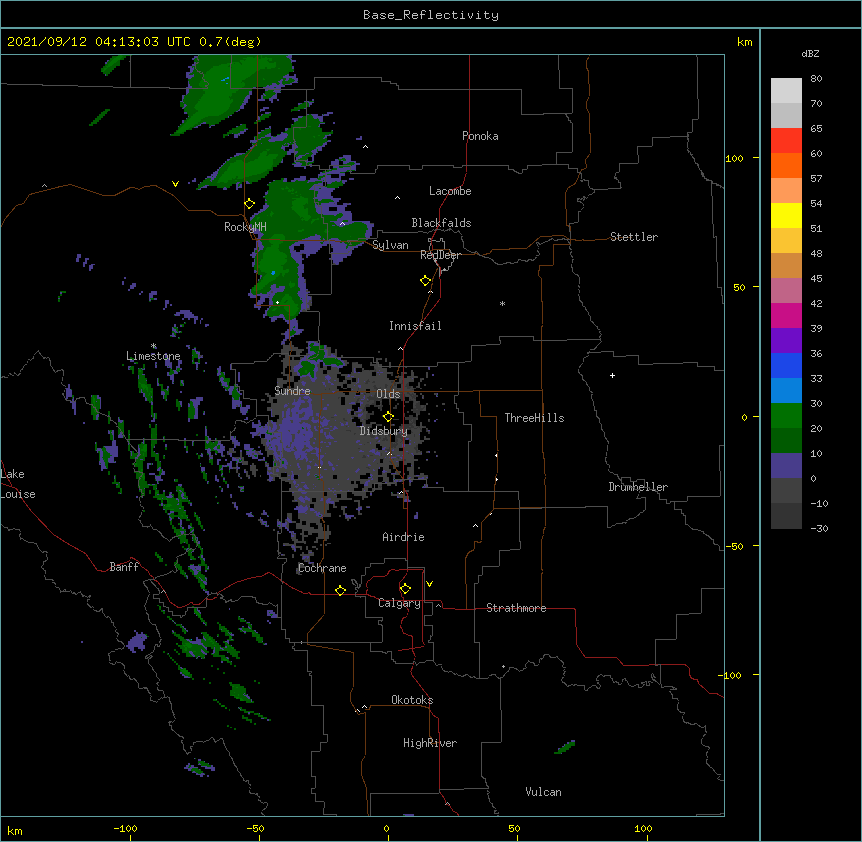
Task: Click the Drumheller city label
Action: click(638, 487)
